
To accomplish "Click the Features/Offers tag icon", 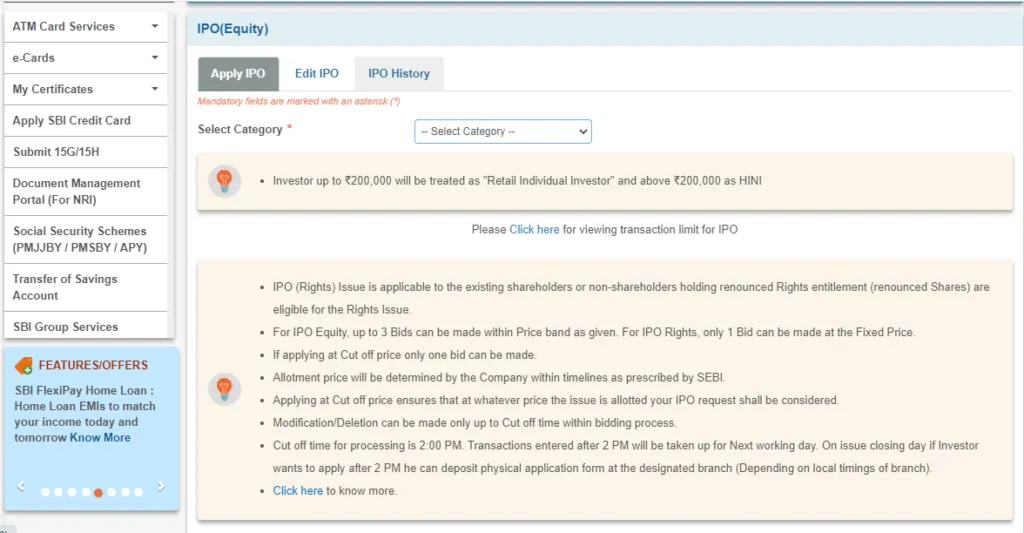I will pyautogui.click(x=24, y=366).
